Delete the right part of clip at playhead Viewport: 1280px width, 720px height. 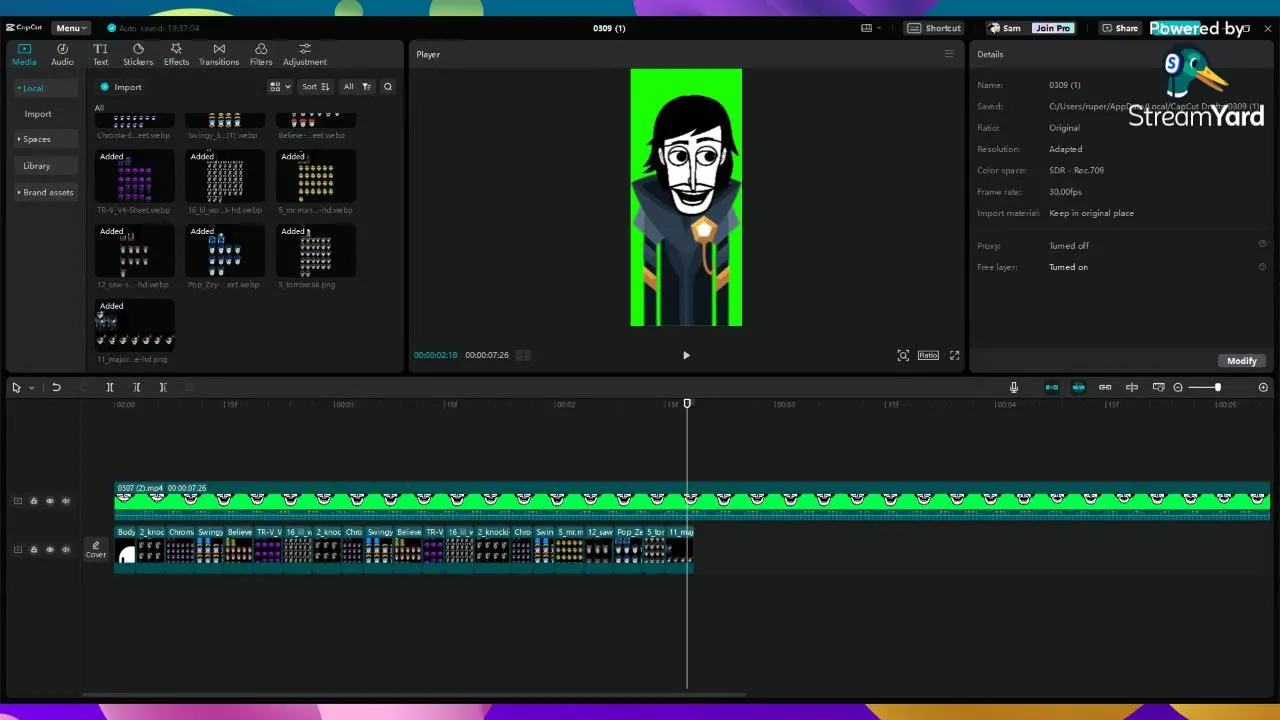tap(163, 387)
